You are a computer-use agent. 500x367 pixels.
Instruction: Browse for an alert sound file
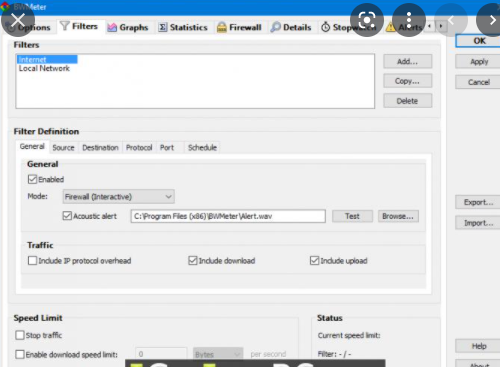click(x=398, y=216)
